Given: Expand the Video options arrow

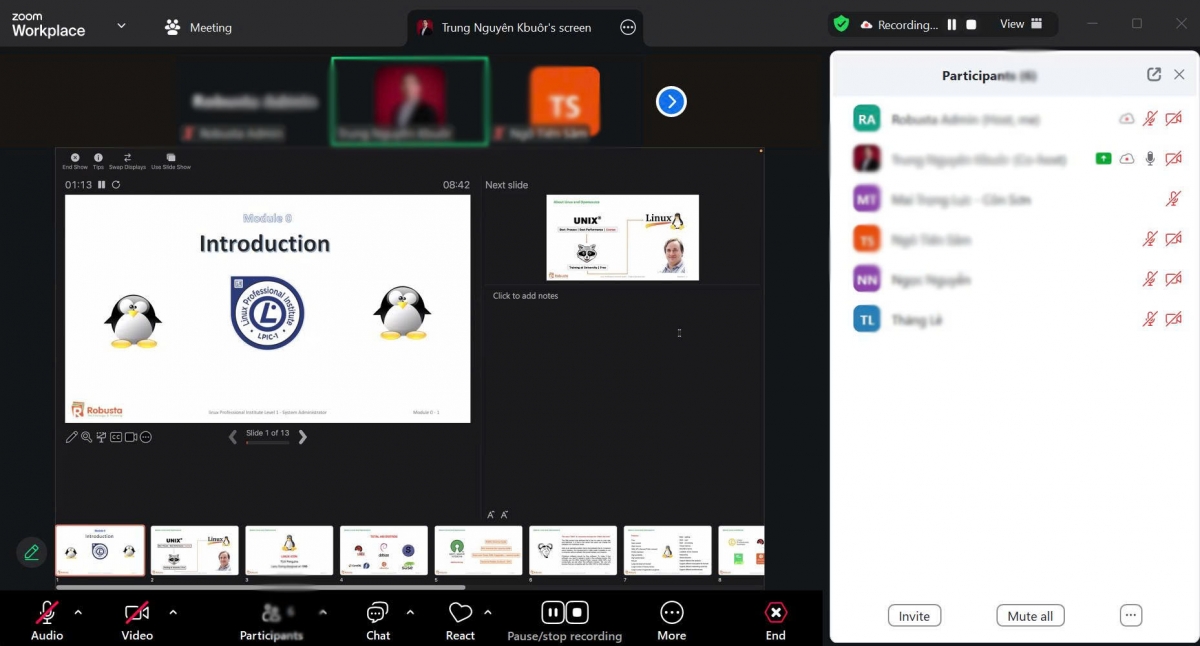Looking at the screenshot, I should click(173, 612).
